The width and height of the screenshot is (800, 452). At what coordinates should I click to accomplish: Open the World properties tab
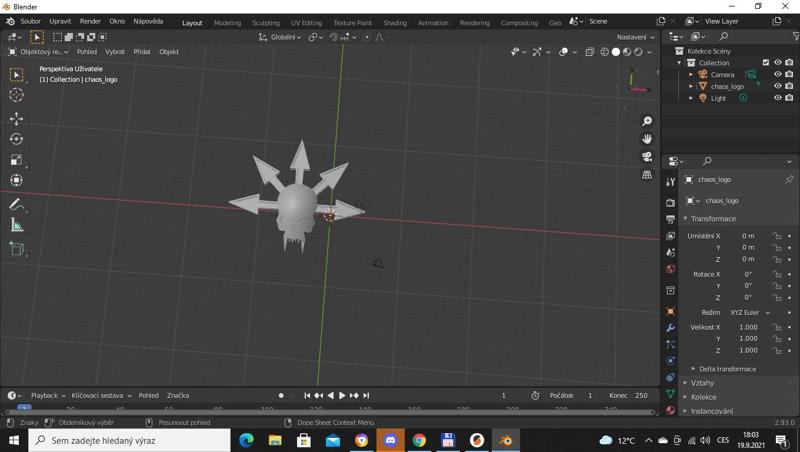pos(670,269)
